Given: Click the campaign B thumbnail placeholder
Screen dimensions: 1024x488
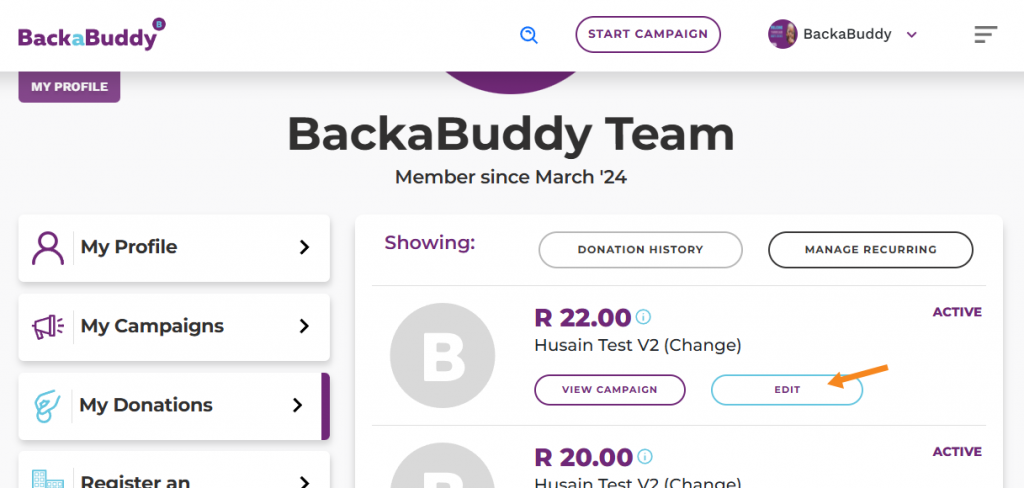Looking at the screenshot, I should (x=442, y=355).
